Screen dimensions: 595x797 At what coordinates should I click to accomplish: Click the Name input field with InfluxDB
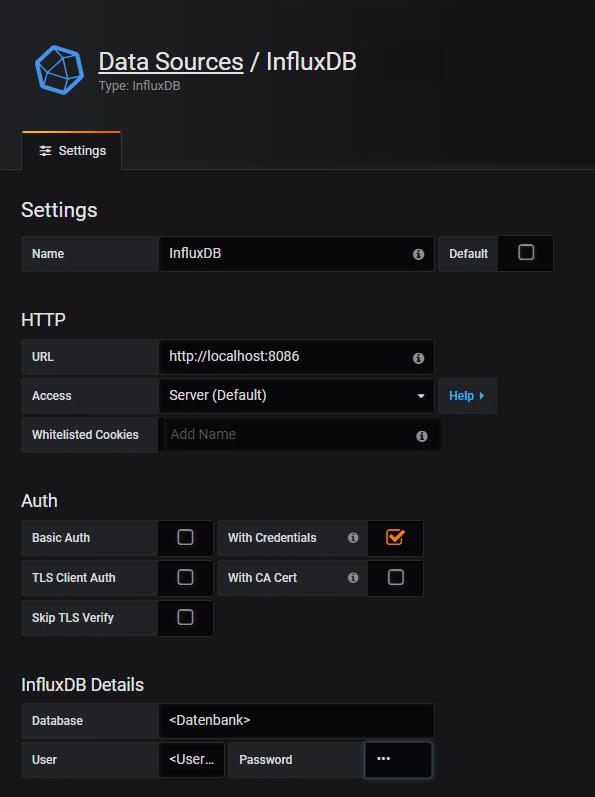pyautogui.click(x=296, y=254)
